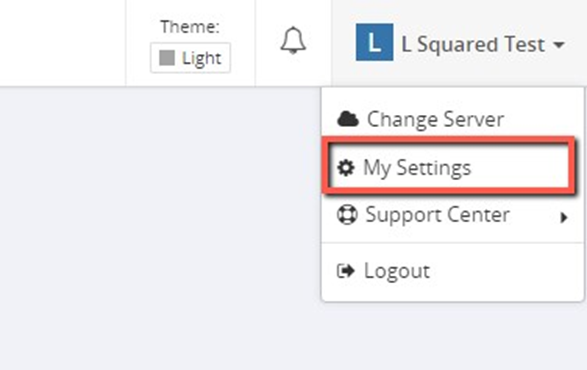The height and width of the screenshot is (370, 587).
Task: Click the lifebuoy Support Center icon
Action: (x=347, y=215)
